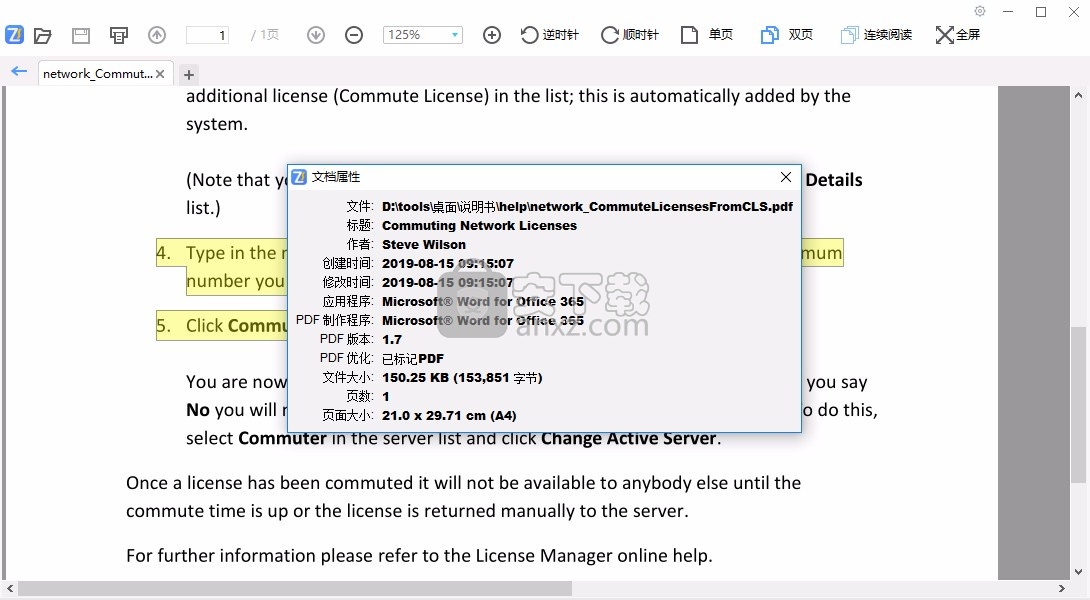1090x600 pixels.
Task: Click the vertical scrollbar down arrow
Action: pos(1078,572)
